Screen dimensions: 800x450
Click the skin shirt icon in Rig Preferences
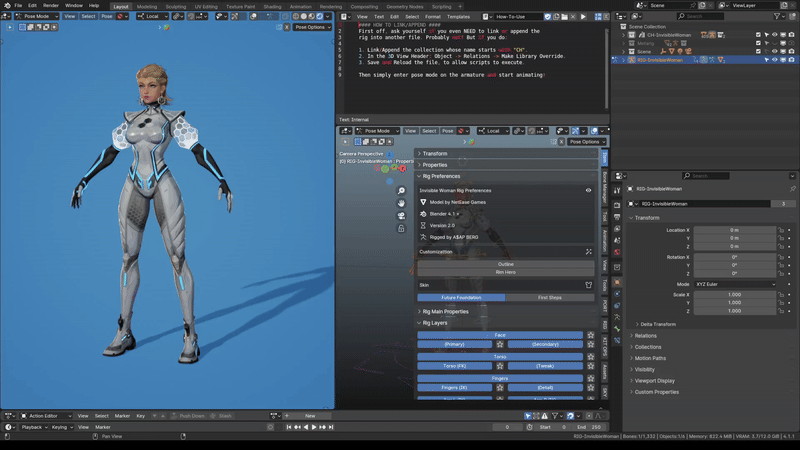[588, 285]
